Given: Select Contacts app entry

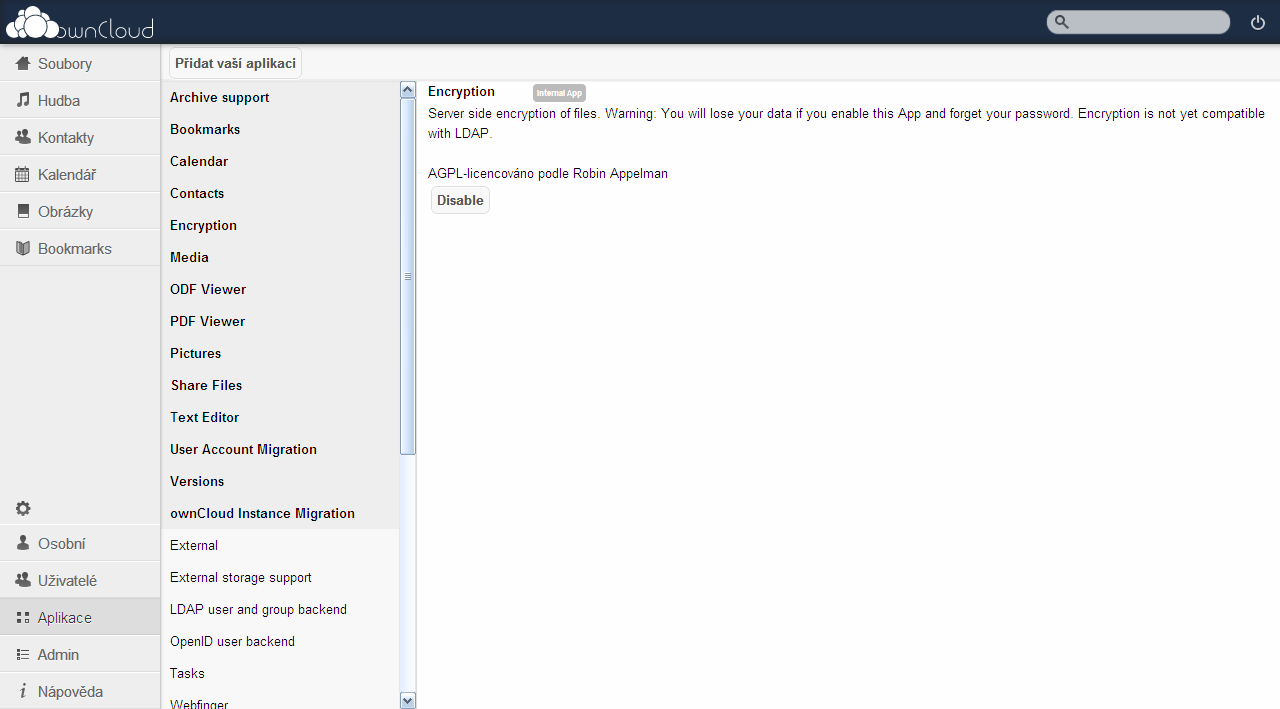Looking at the screenshot, I should [x=280, y=193].
